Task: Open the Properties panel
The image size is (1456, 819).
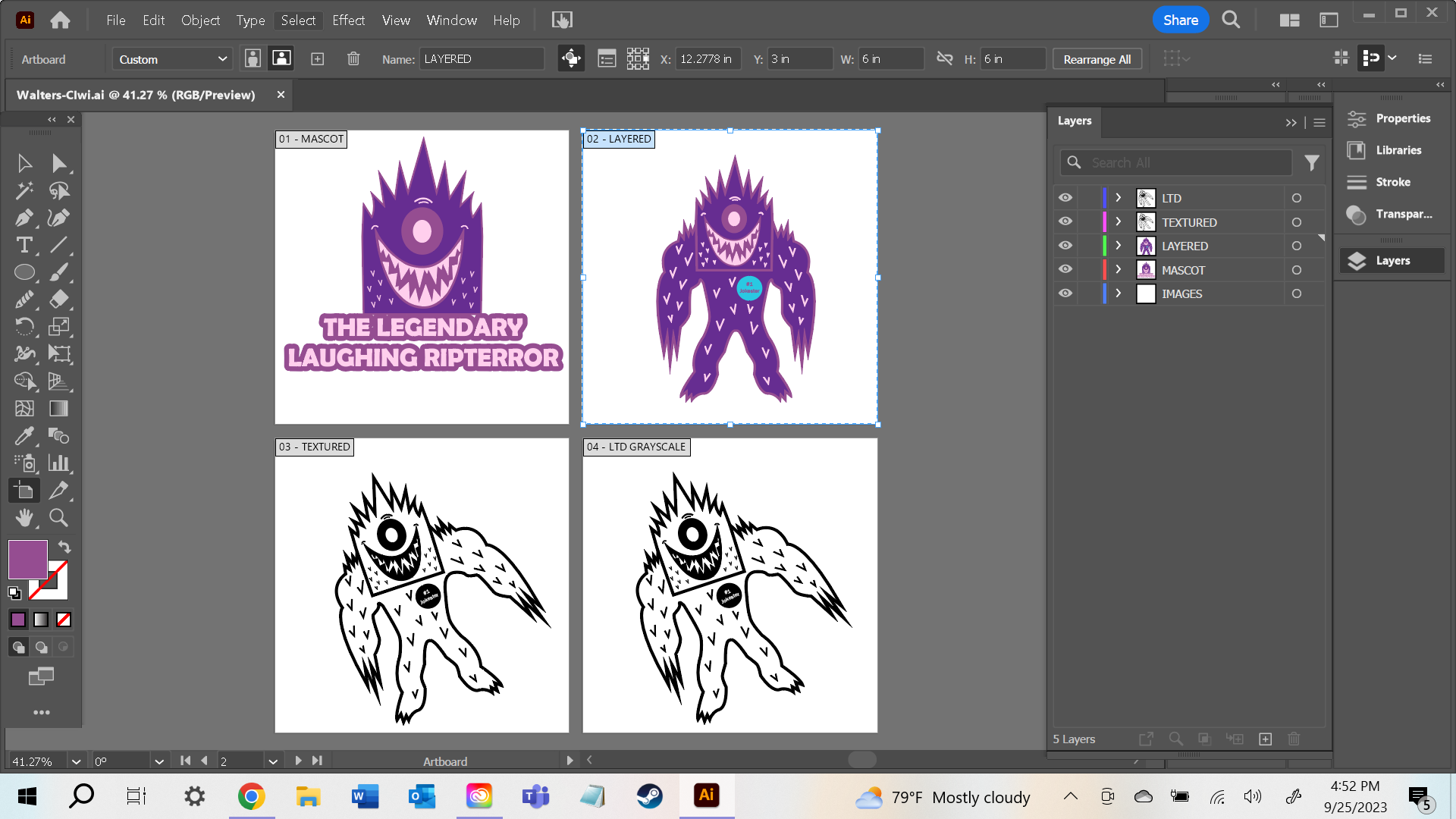Action: tap(1391, 118)
